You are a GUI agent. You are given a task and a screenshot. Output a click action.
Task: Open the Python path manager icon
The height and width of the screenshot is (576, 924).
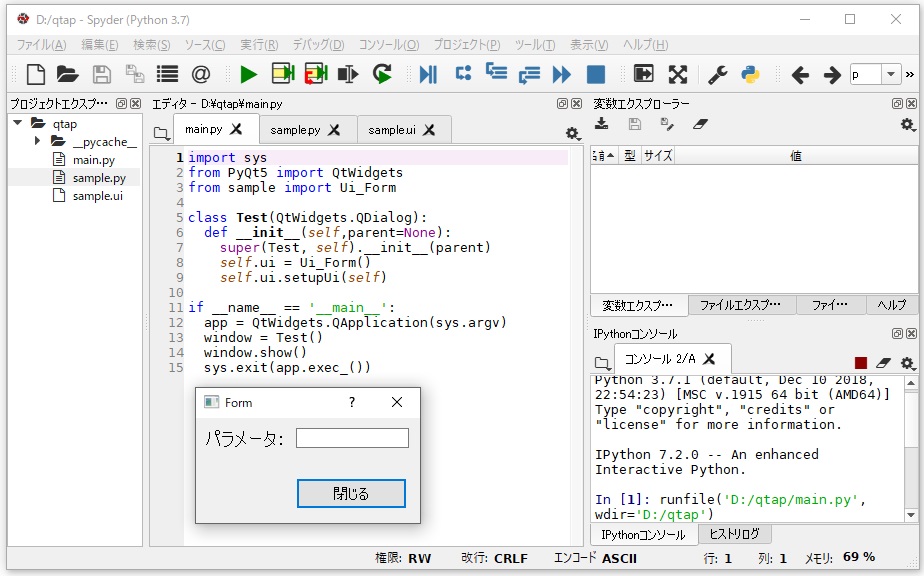pyautogui.click(x=750, y=74)
